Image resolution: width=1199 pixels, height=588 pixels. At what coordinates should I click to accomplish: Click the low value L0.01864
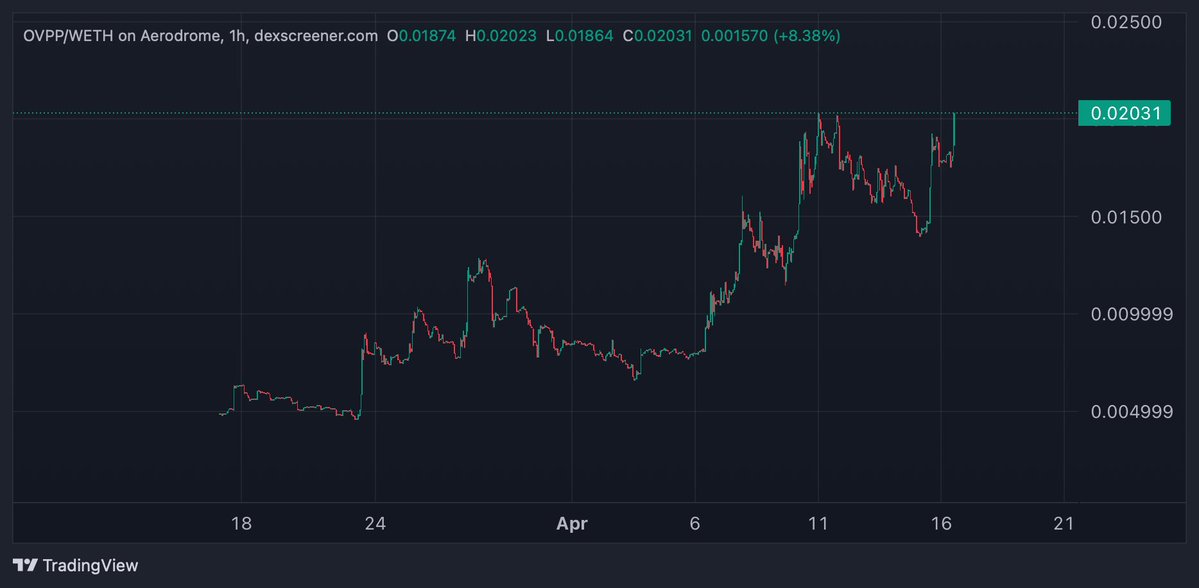click(579, 36)
